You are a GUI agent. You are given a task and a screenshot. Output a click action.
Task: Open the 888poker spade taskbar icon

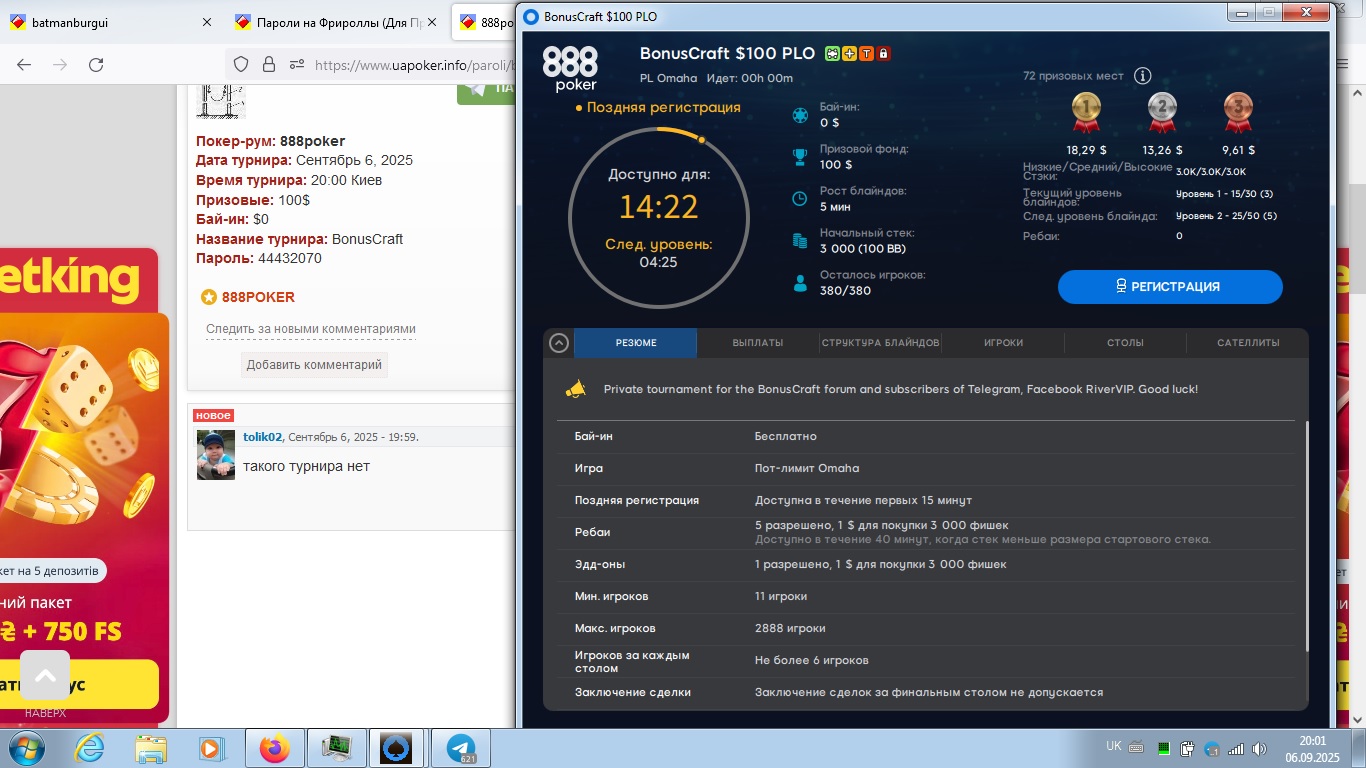(x=398, y=748)
